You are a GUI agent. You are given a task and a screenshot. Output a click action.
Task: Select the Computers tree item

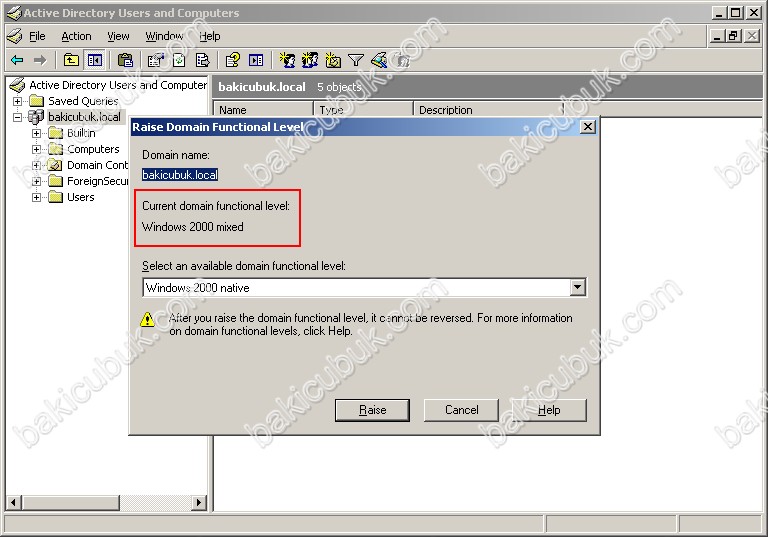(93, 149)
